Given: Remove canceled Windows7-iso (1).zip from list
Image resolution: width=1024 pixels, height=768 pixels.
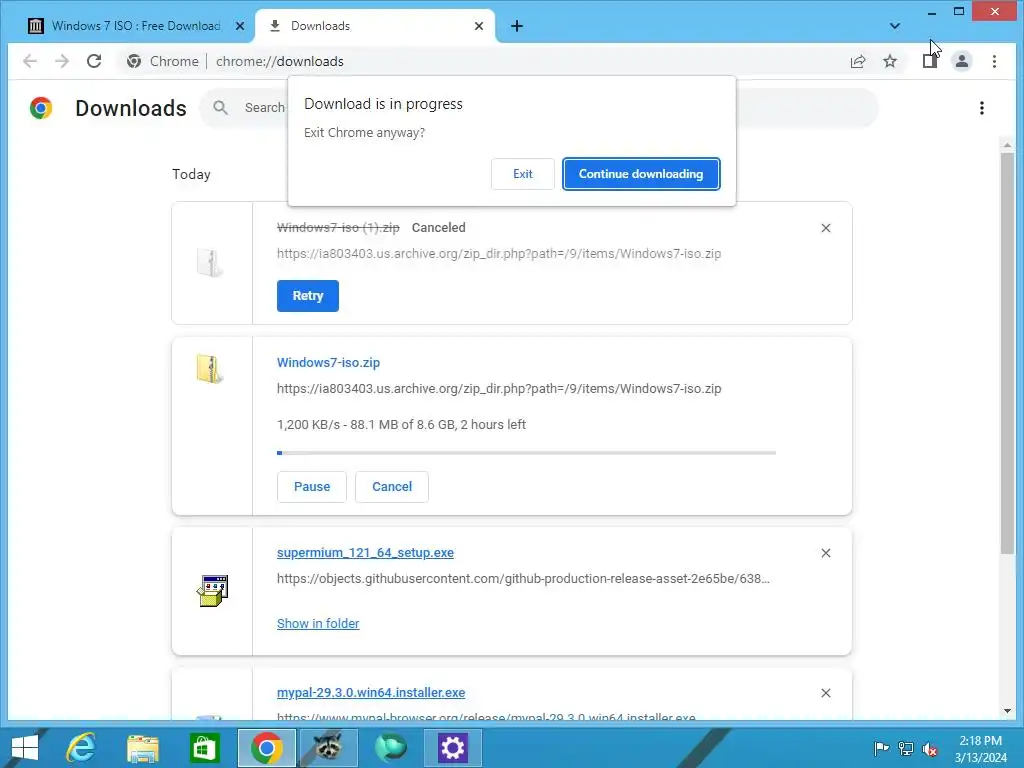Looking at the screenshot, I should (x=825, y=228).
